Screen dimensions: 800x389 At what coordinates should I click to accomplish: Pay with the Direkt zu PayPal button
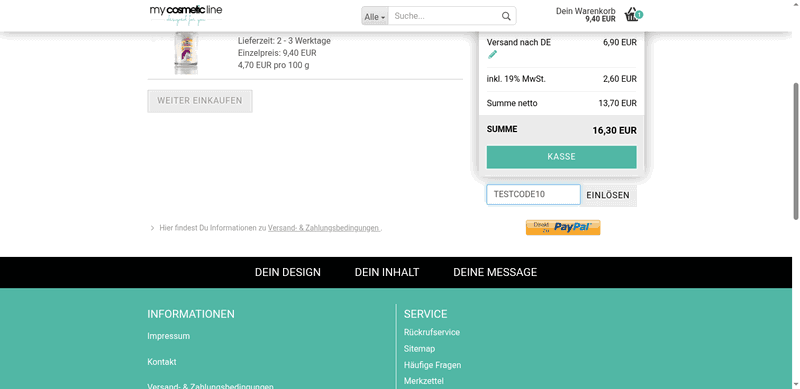coord(563,227)
